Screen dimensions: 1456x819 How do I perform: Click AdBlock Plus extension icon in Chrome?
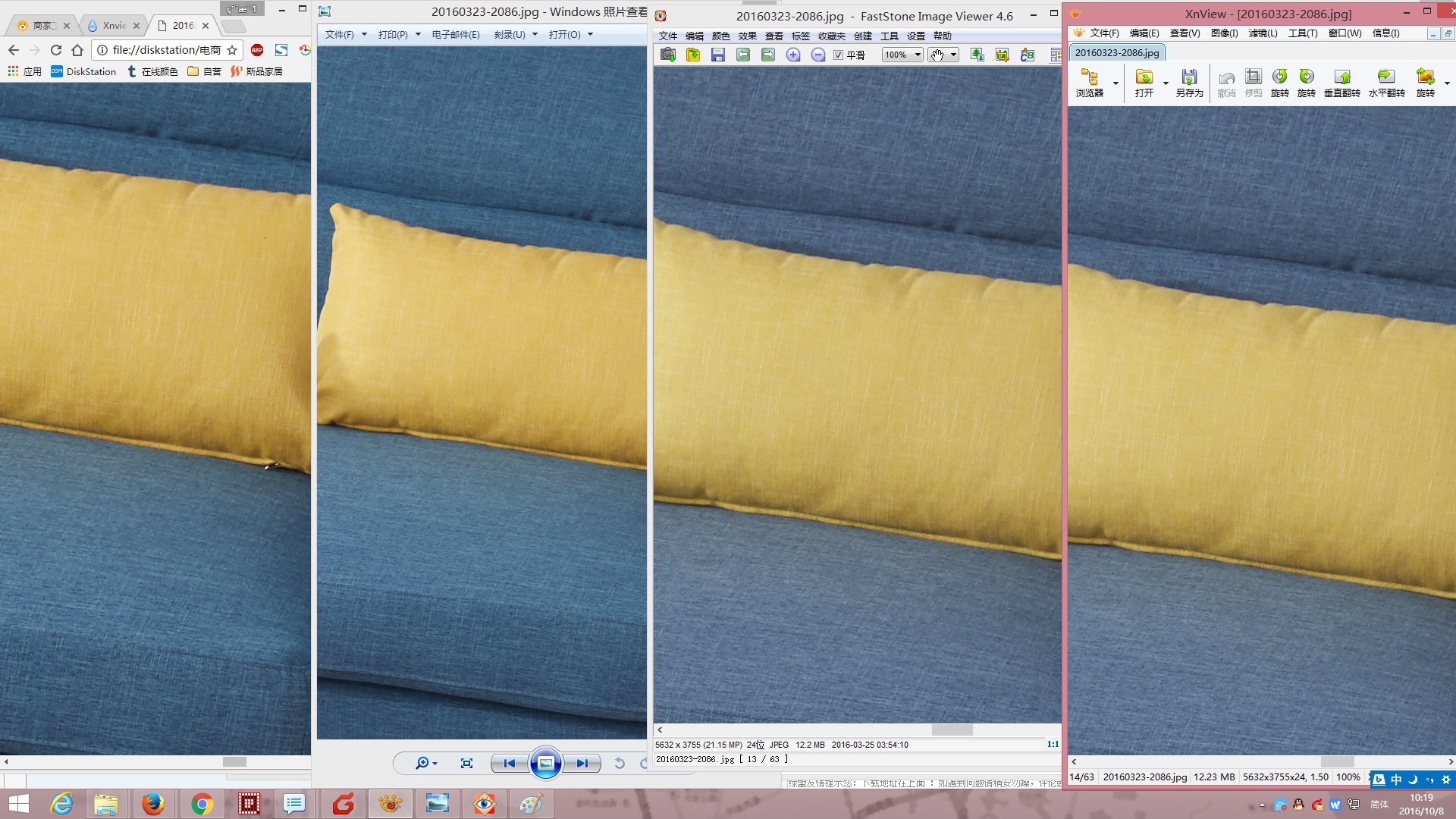point(257,50)
